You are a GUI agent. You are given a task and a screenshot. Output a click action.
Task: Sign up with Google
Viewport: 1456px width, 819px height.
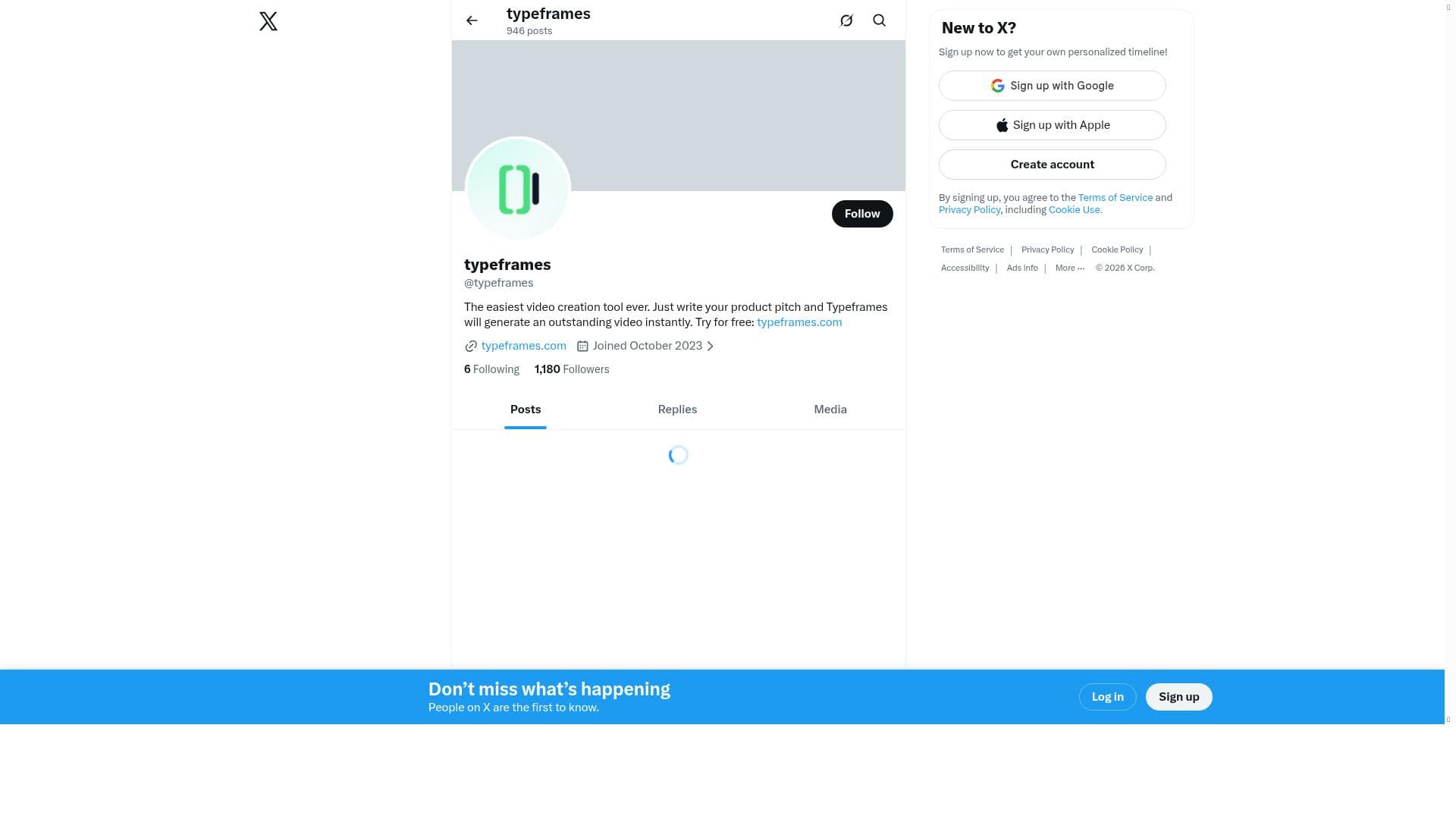point(1052,86)
